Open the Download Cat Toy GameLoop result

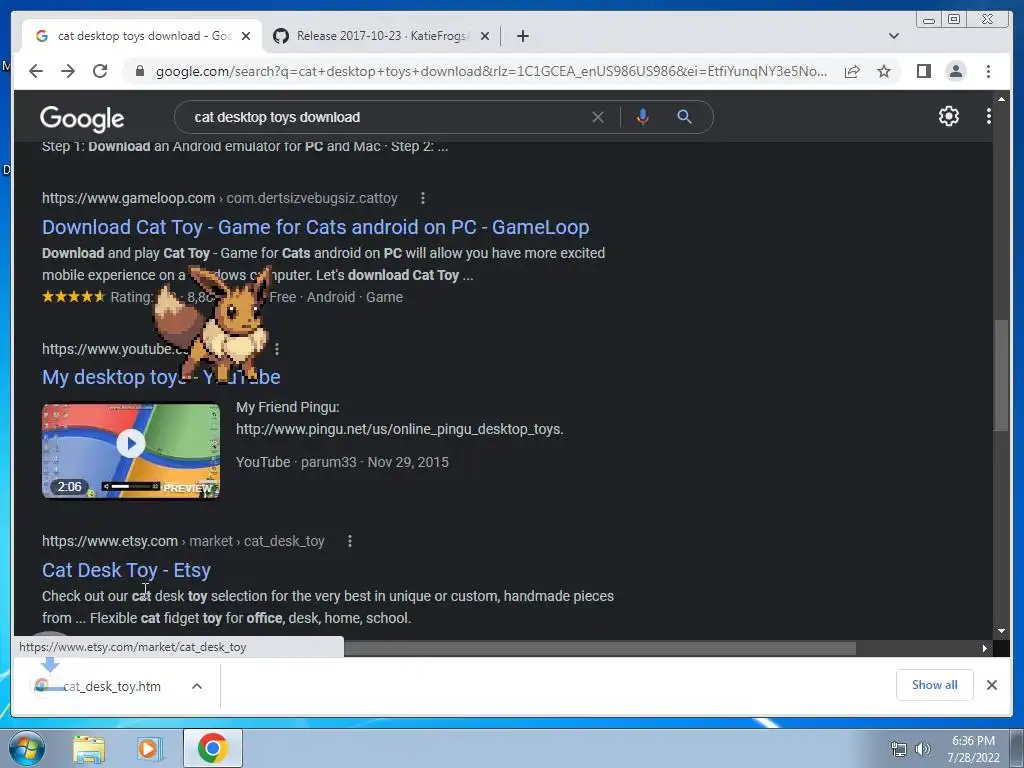tap(315, 227)
